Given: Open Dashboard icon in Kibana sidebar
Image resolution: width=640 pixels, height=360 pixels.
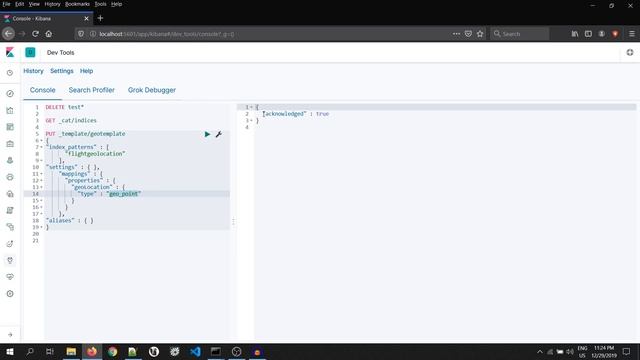Looking at the screenshot, I should pos(10,127).
